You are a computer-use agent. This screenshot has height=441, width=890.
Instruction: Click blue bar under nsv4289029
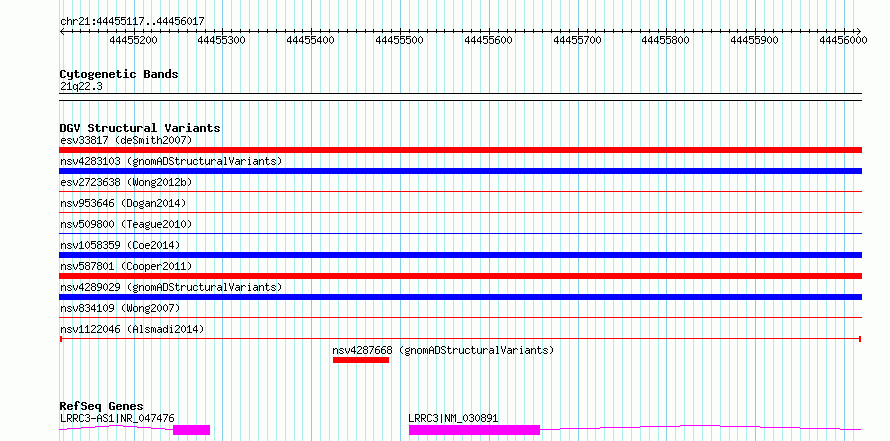[x=461, y=297]
